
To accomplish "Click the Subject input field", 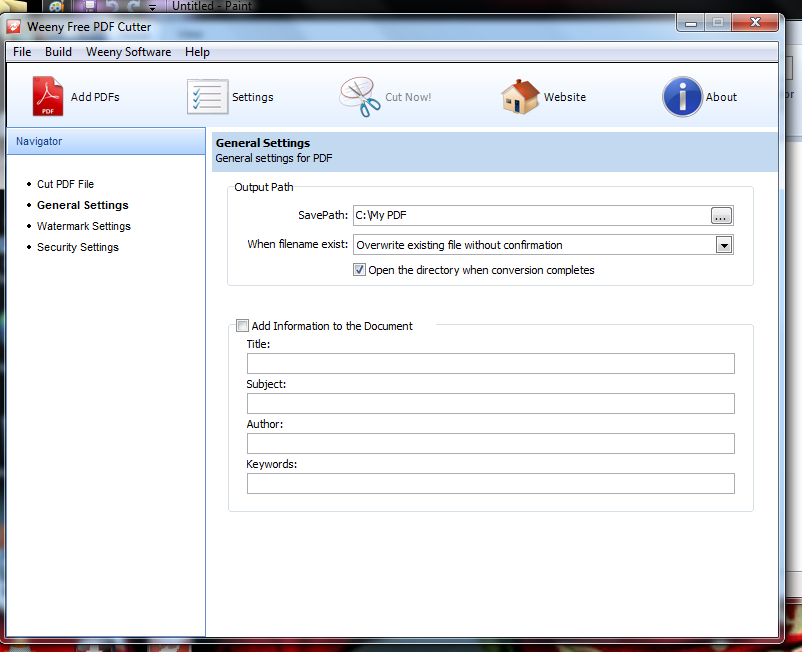I will [x=491, y=403].
